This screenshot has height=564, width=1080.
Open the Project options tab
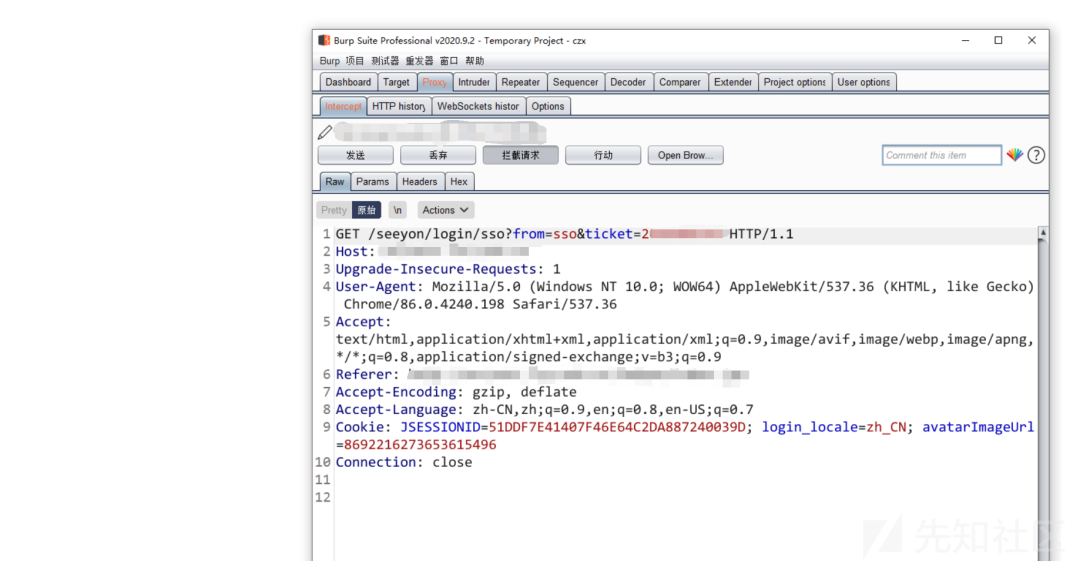[795, 82]
